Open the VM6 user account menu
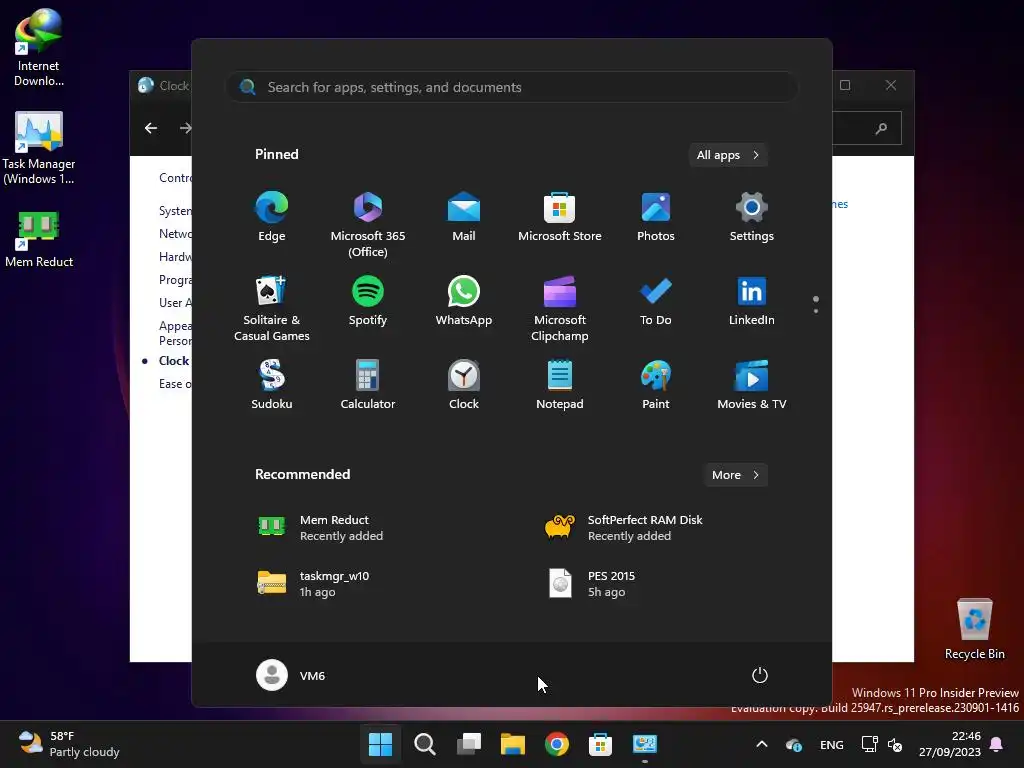Viewport: 1024px width, 768px height. [x=291, y=675]
